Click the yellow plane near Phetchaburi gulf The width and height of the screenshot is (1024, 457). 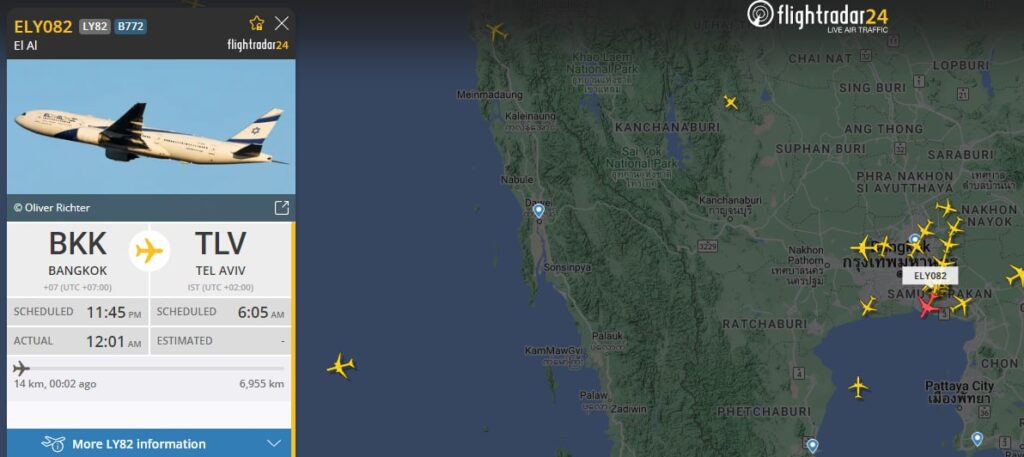click(x=858, y=387)
